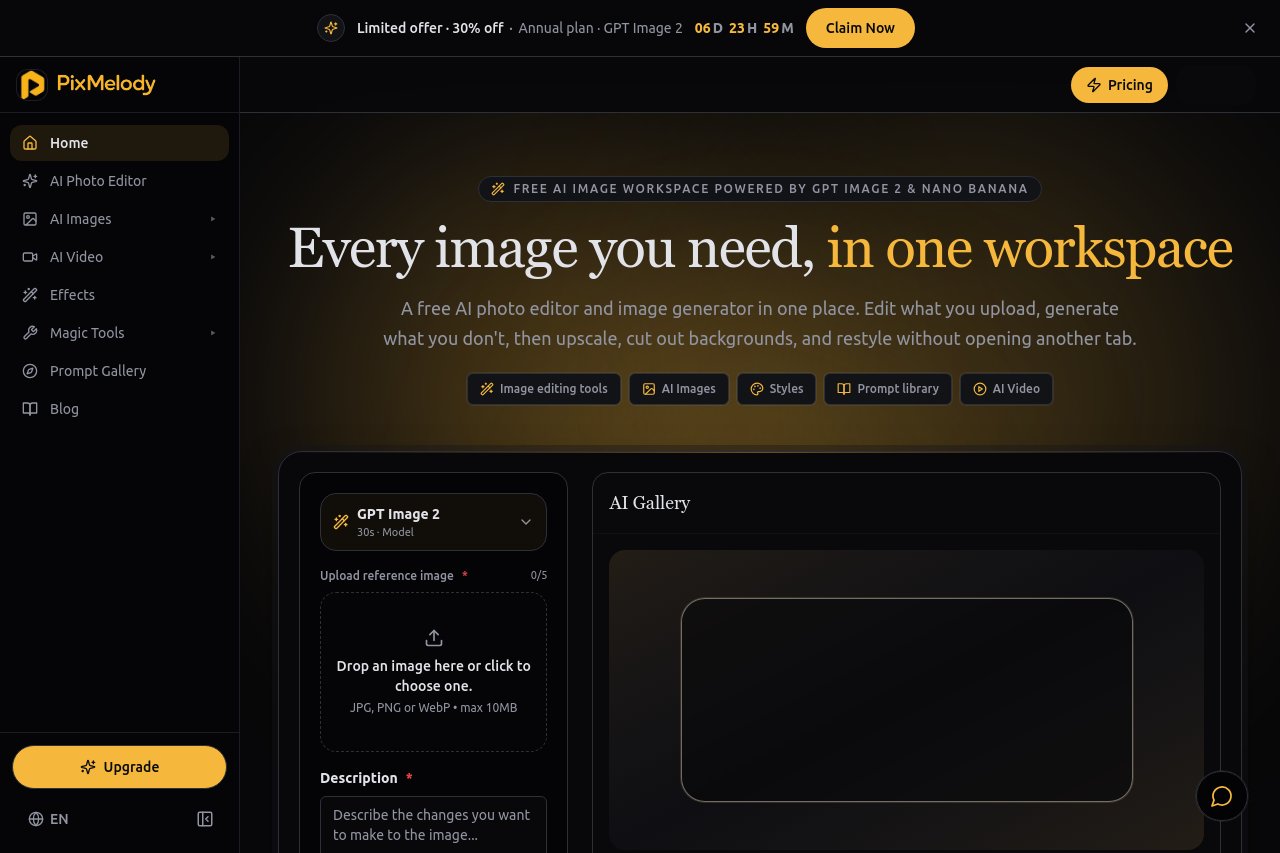Click the Blog book icon
This screenshot has width=1280, height=853.
tap(30, 409)
